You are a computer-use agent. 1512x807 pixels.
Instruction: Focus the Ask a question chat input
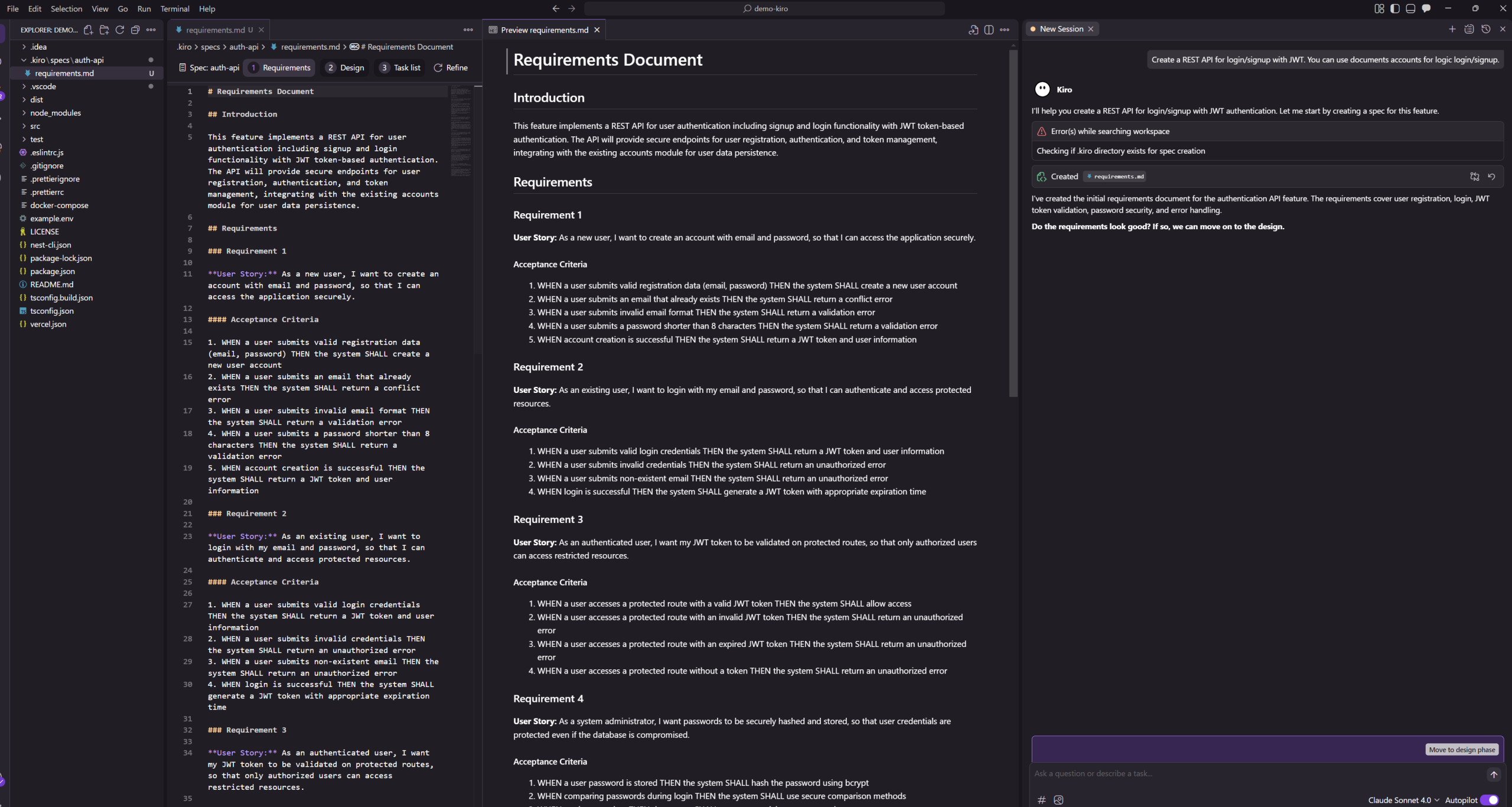(x=1258, y=774)
